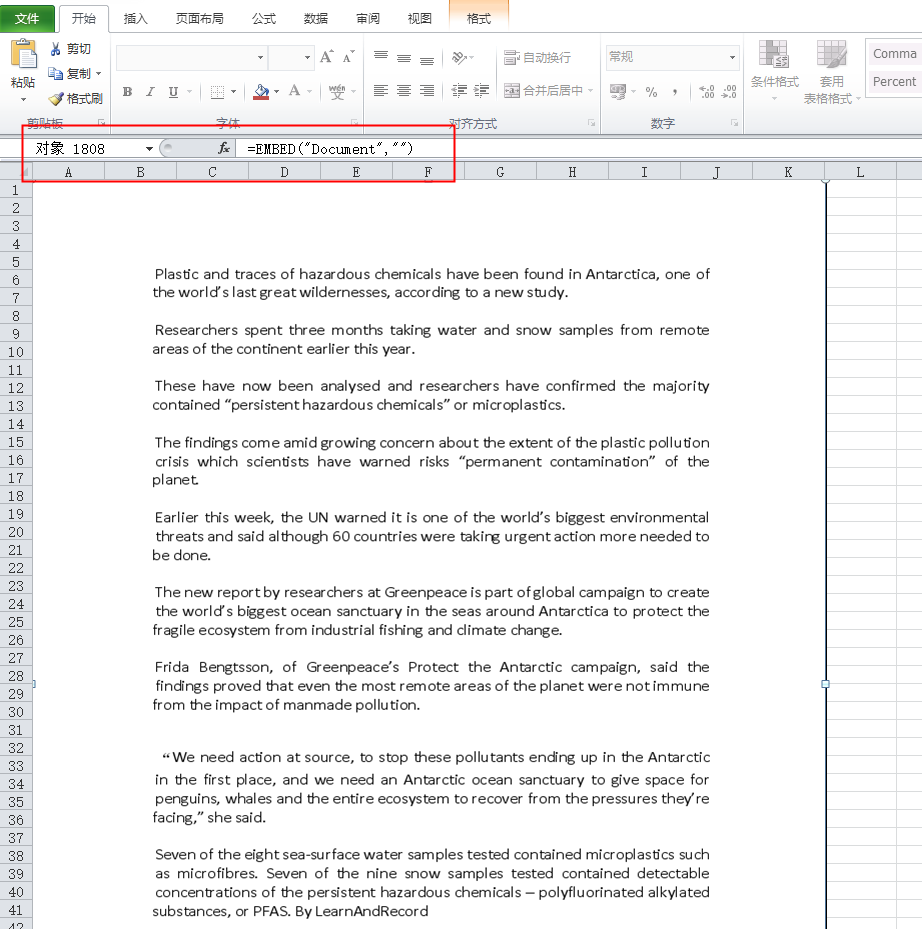The width and height of the screenshot is (922, 929).
Task: Select Percent cell style
Action: (894, 82)
